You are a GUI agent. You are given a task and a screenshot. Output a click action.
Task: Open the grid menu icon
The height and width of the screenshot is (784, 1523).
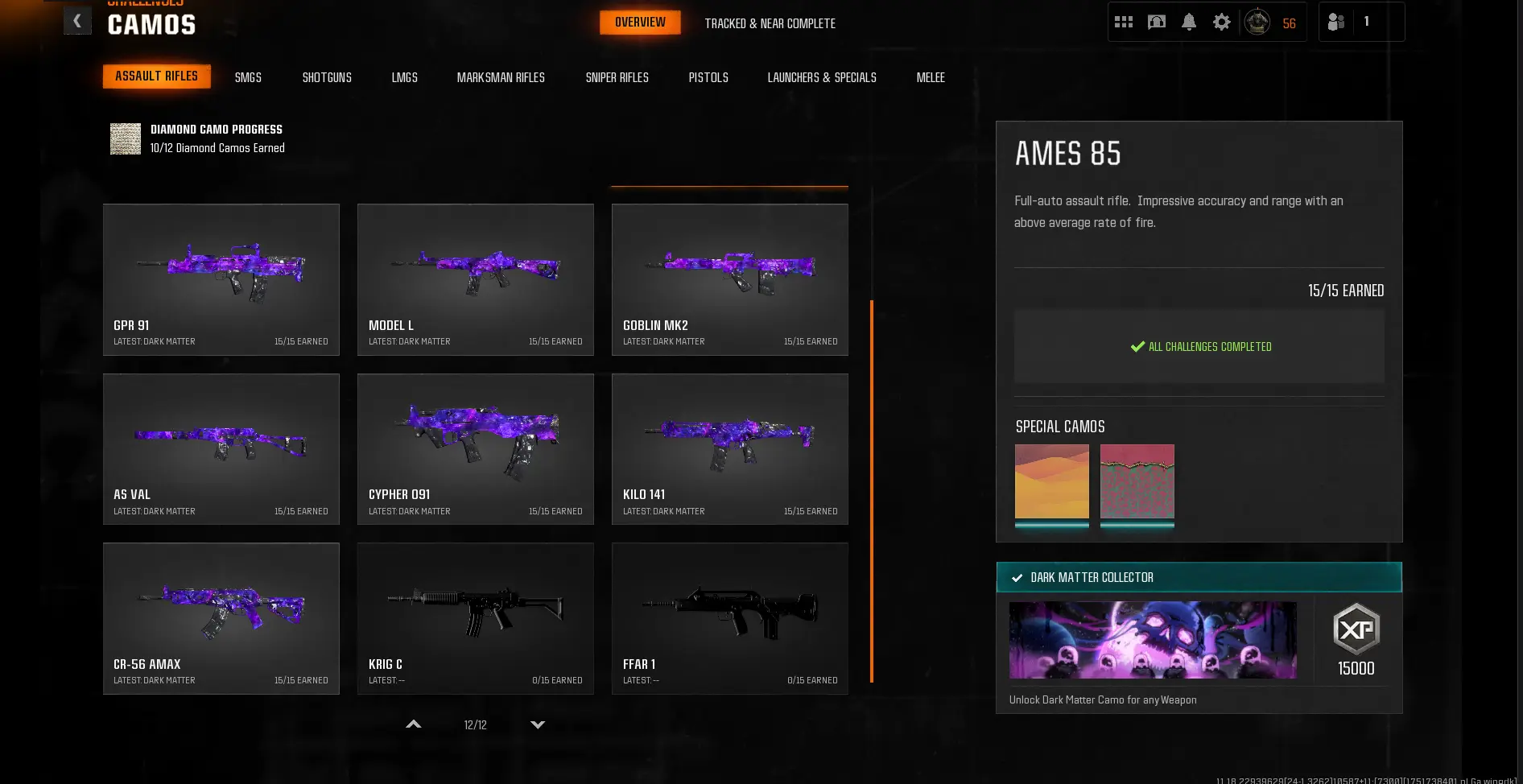(x=1124, y=23)
